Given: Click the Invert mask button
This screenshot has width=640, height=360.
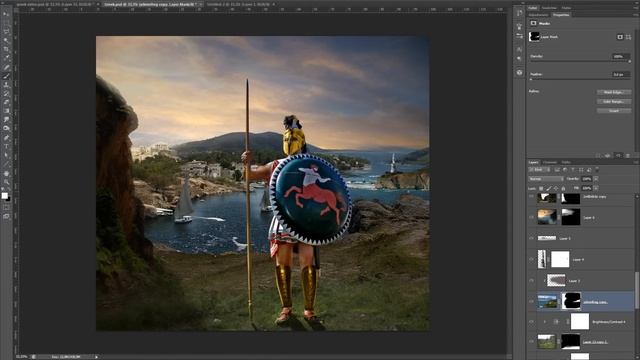Looking at the screenshot, I should tap(614, 111).
